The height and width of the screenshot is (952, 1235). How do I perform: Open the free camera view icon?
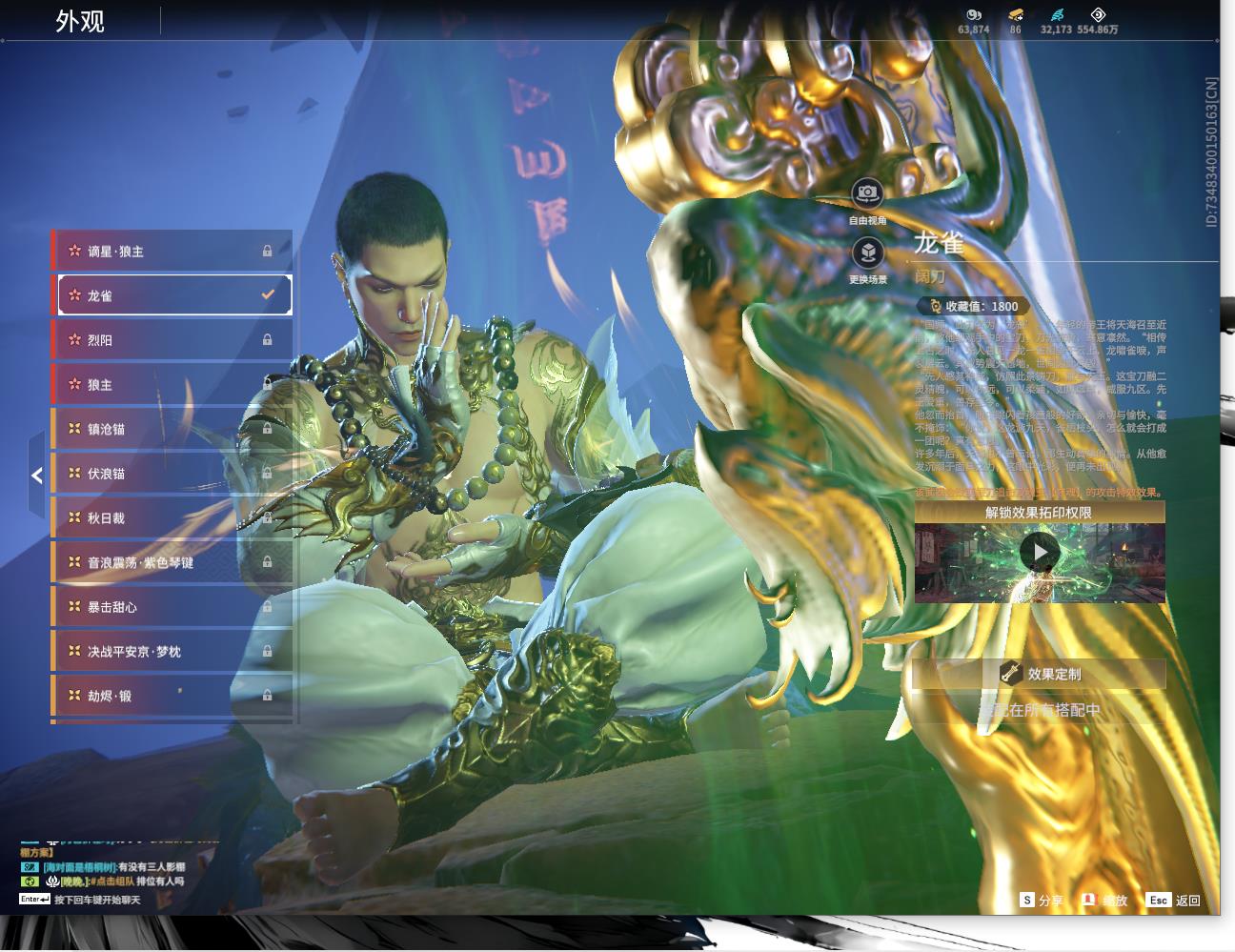[867, 193]
